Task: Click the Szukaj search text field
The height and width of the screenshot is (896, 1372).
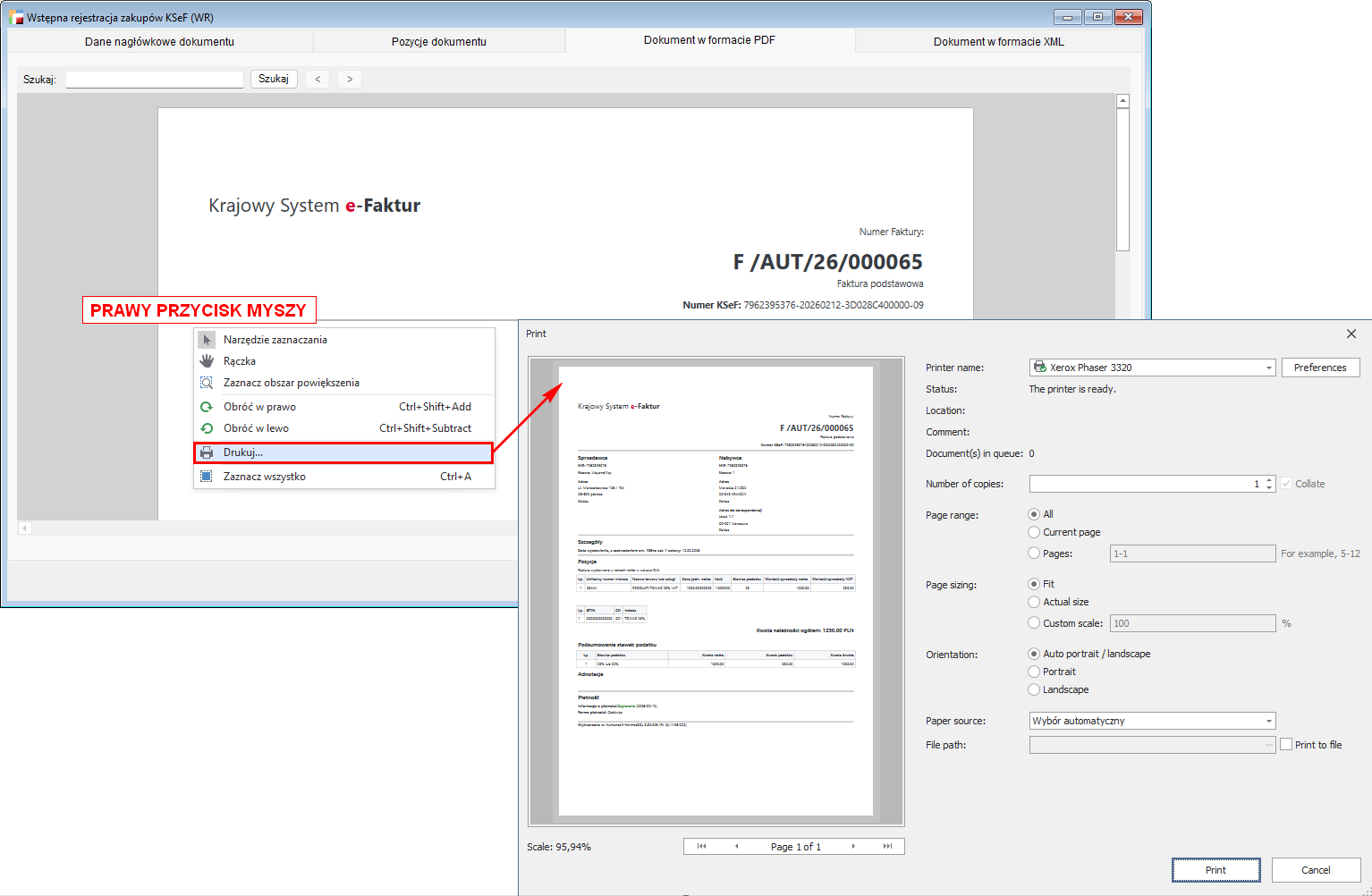Action: 155,80
